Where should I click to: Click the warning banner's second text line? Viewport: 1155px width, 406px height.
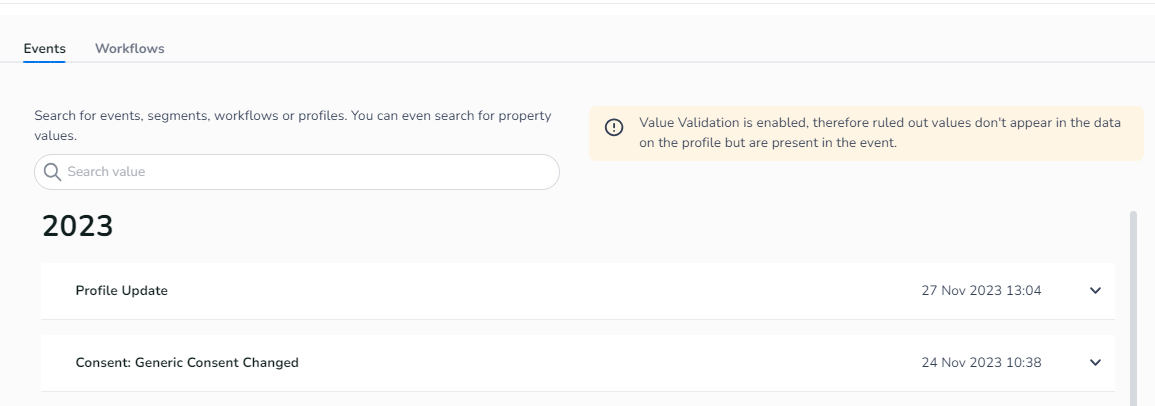point(768,142)
